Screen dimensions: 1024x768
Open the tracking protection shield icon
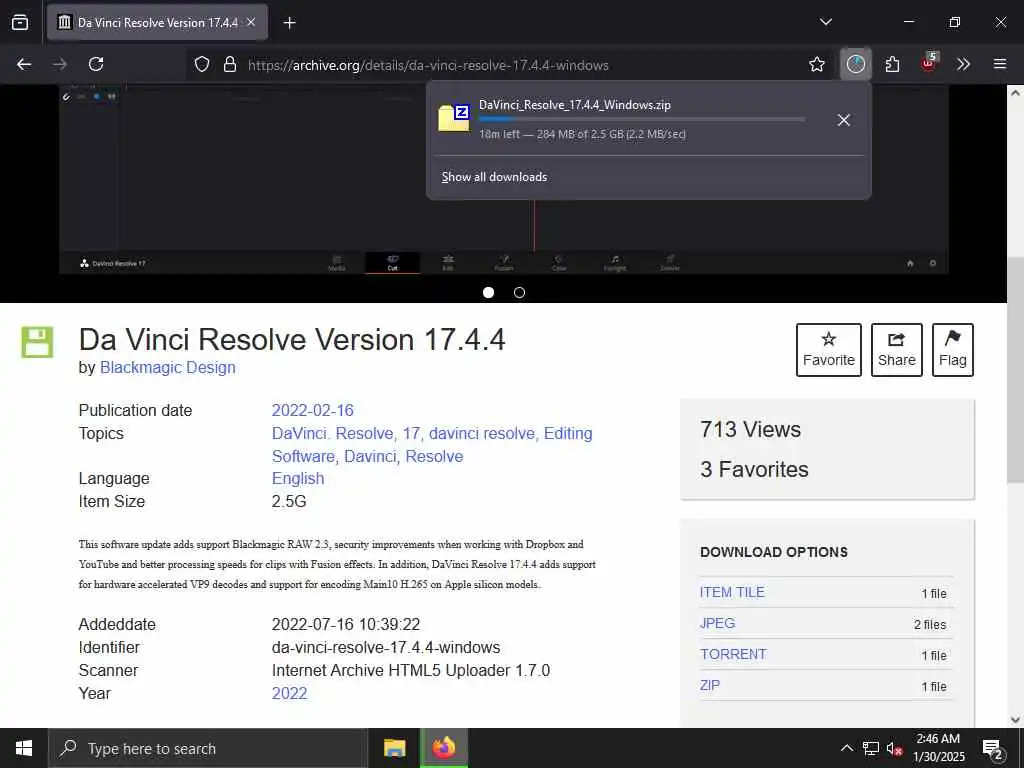[x=202, y=64]
